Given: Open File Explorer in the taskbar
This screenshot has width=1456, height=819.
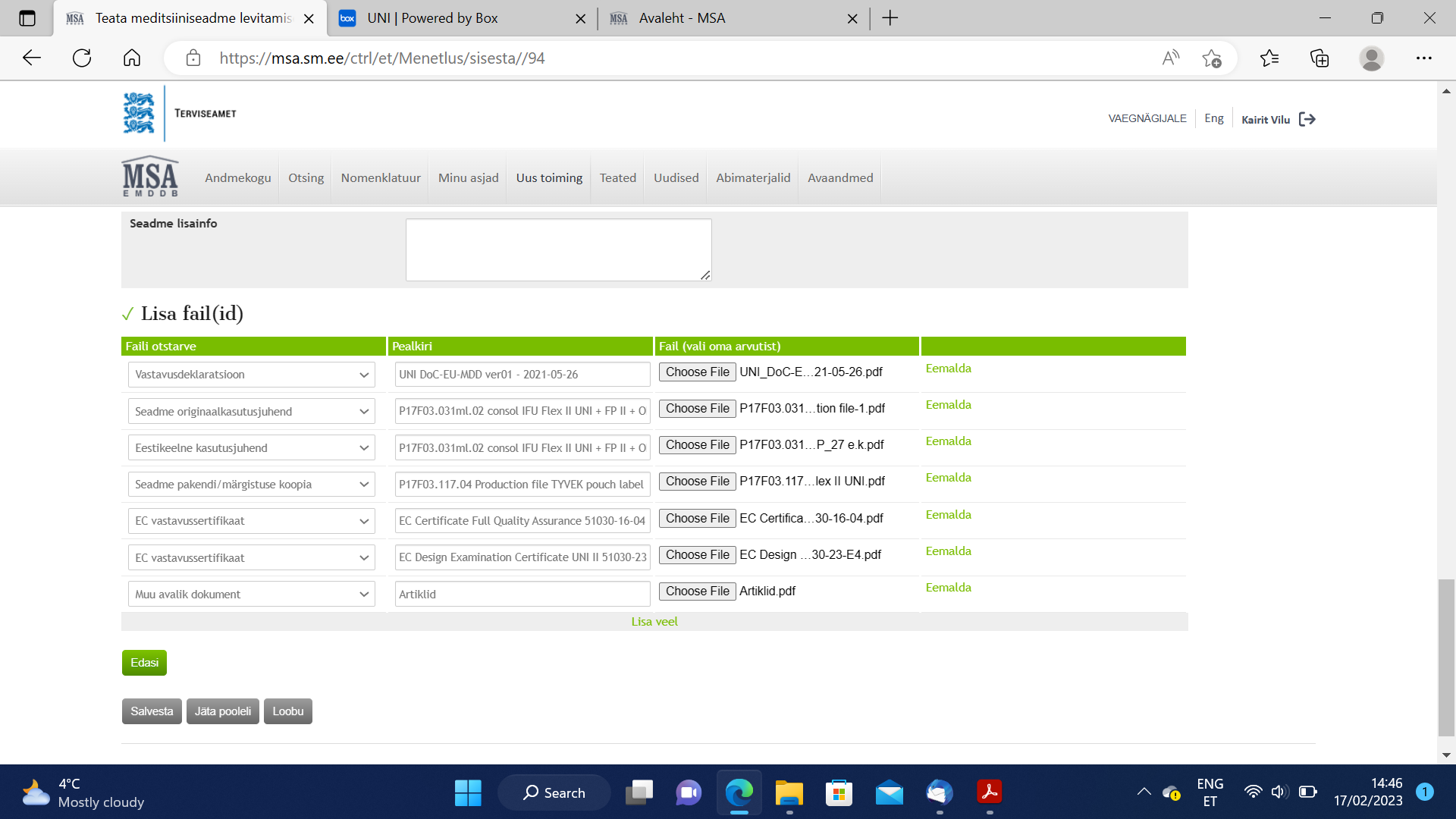Looking at the screenshot, I should [x=789, y=792].
